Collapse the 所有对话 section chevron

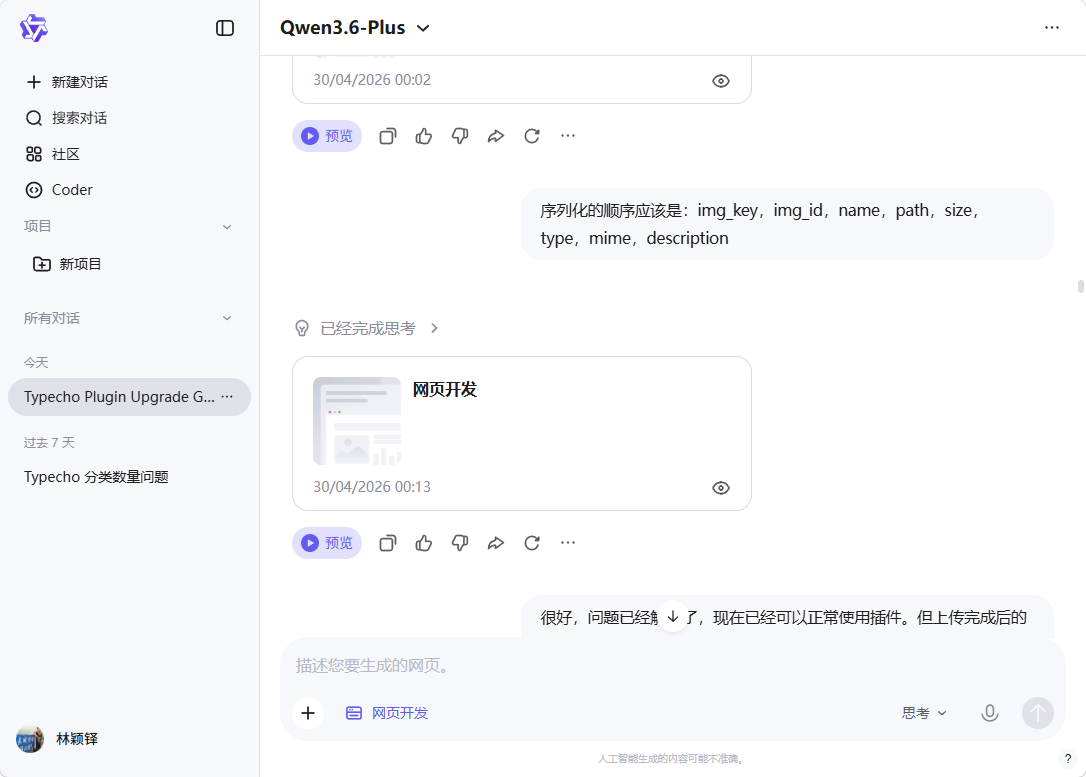(x=226, y=318)
